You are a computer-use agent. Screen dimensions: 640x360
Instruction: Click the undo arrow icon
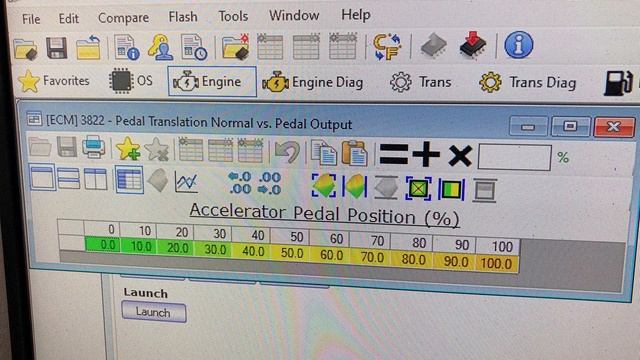[287, 152]
